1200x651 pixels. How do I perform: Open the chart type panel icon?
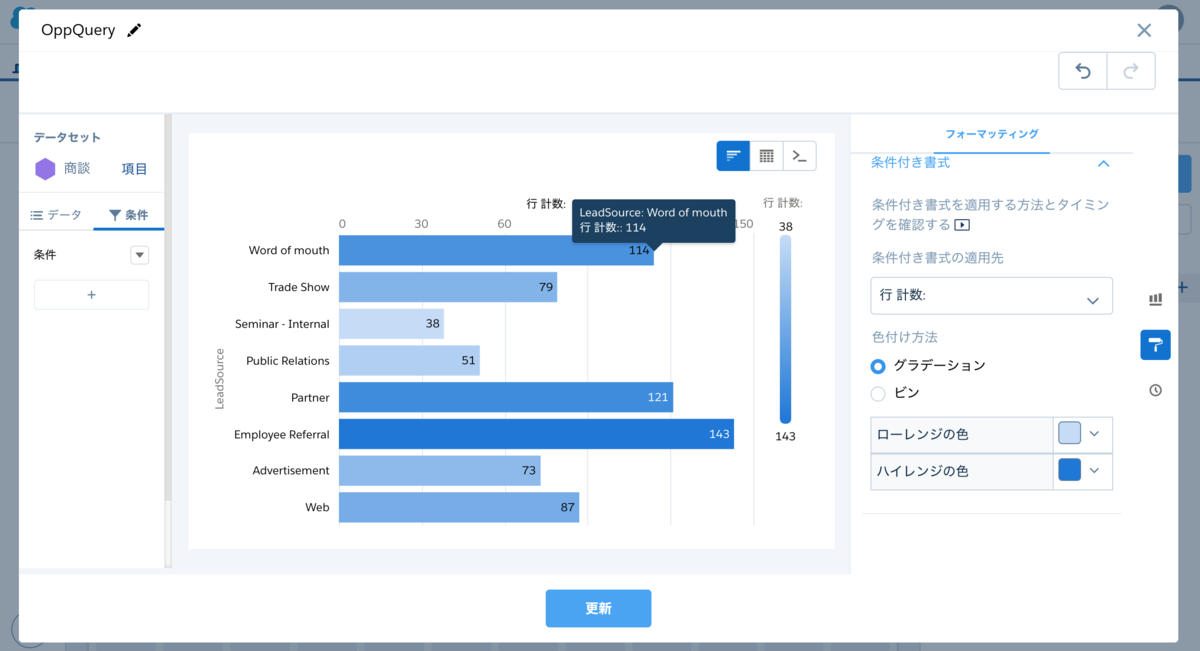(x=1156, y=299)
